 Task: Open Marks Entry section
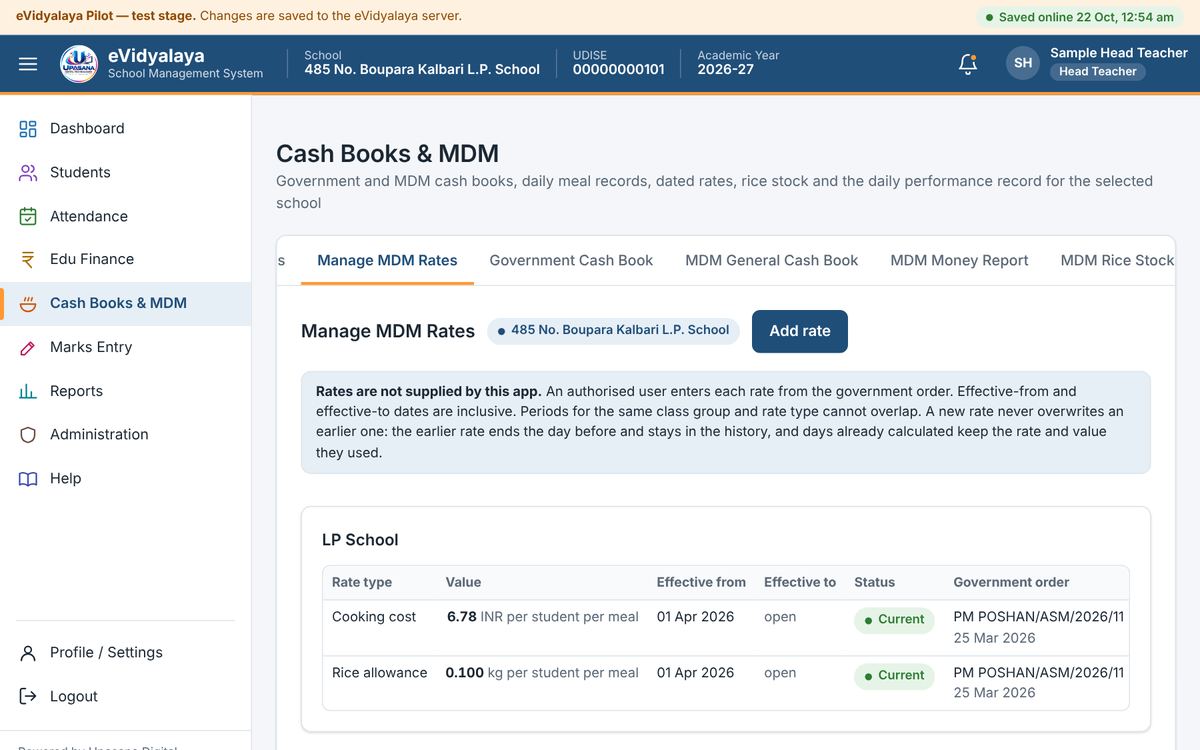click(125, 347)
